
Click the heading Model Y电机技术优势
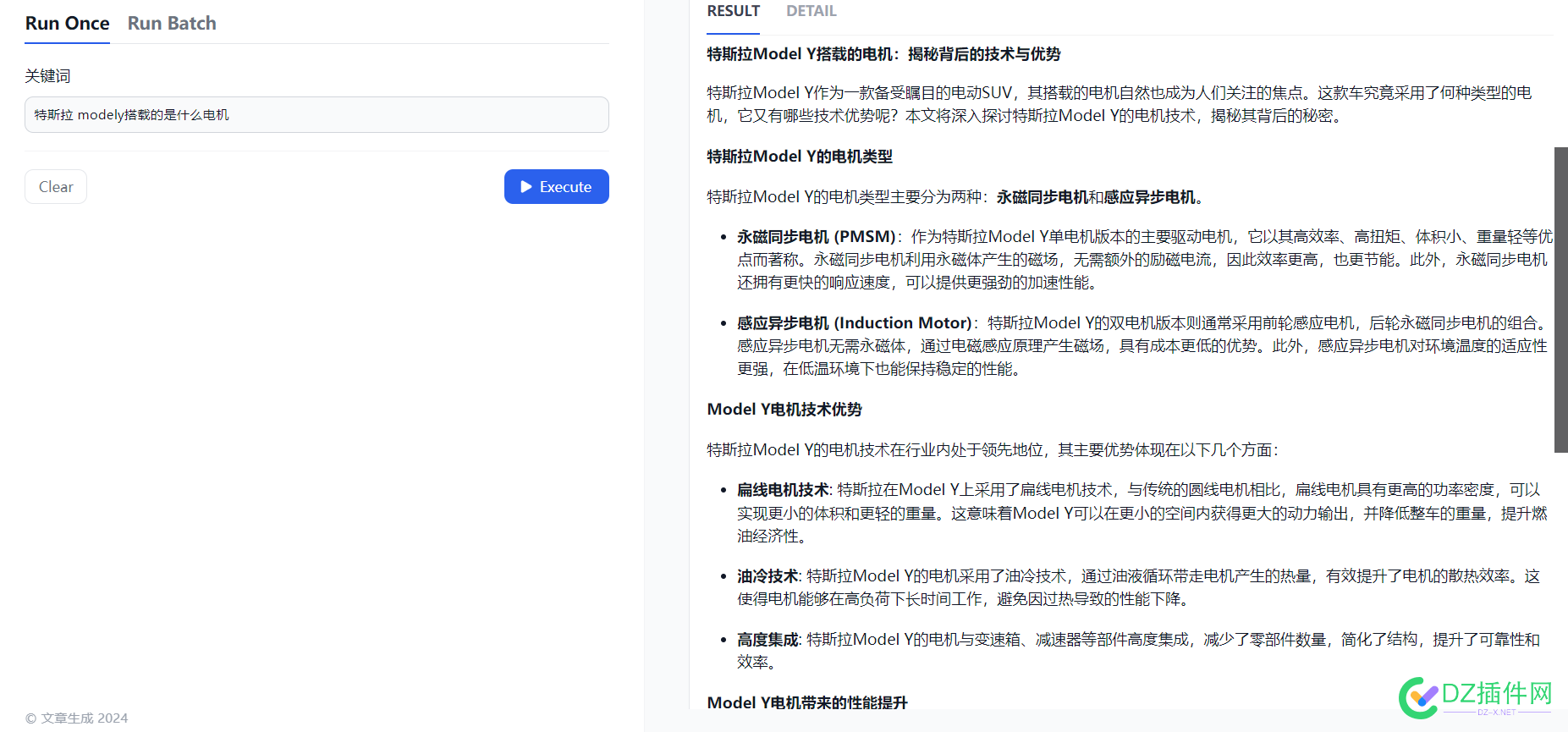pos(784,410)
